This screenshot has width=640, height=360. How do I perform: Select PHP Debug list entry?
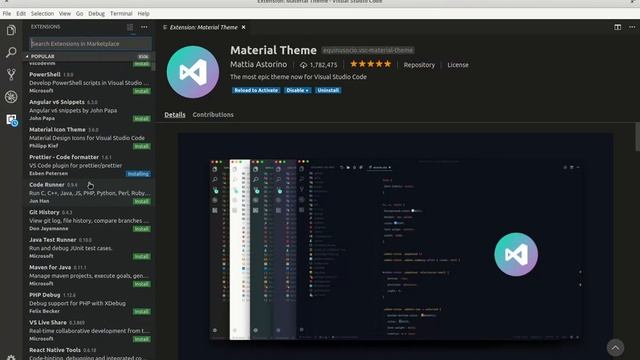pos(89,303)
